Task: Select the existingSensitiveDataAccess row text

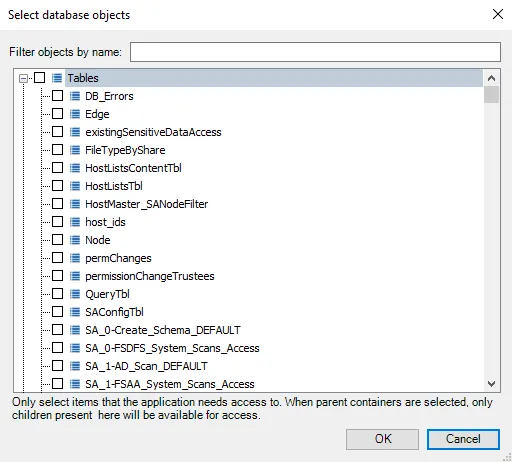Action: 153,132
